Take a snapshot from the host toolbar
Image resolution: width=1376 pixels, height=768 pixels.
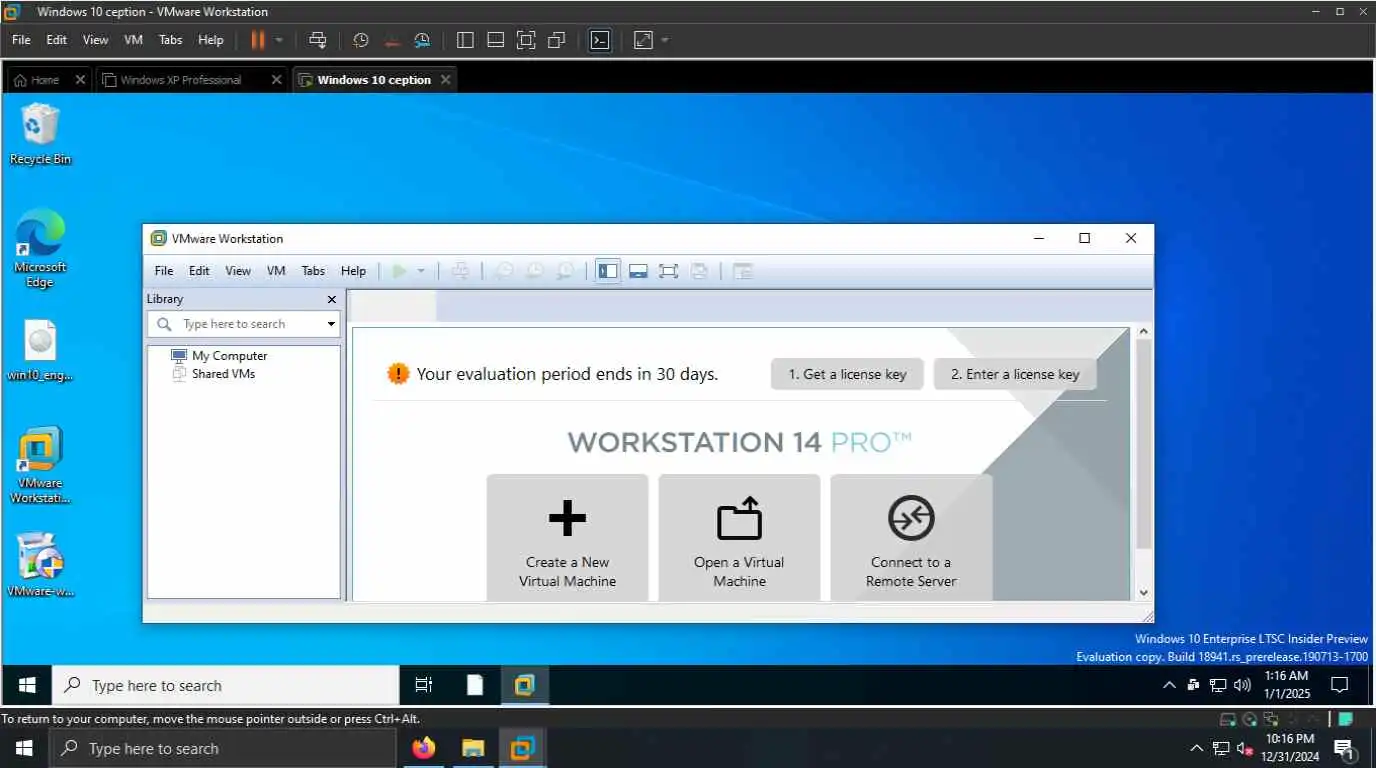pos(361,40)
